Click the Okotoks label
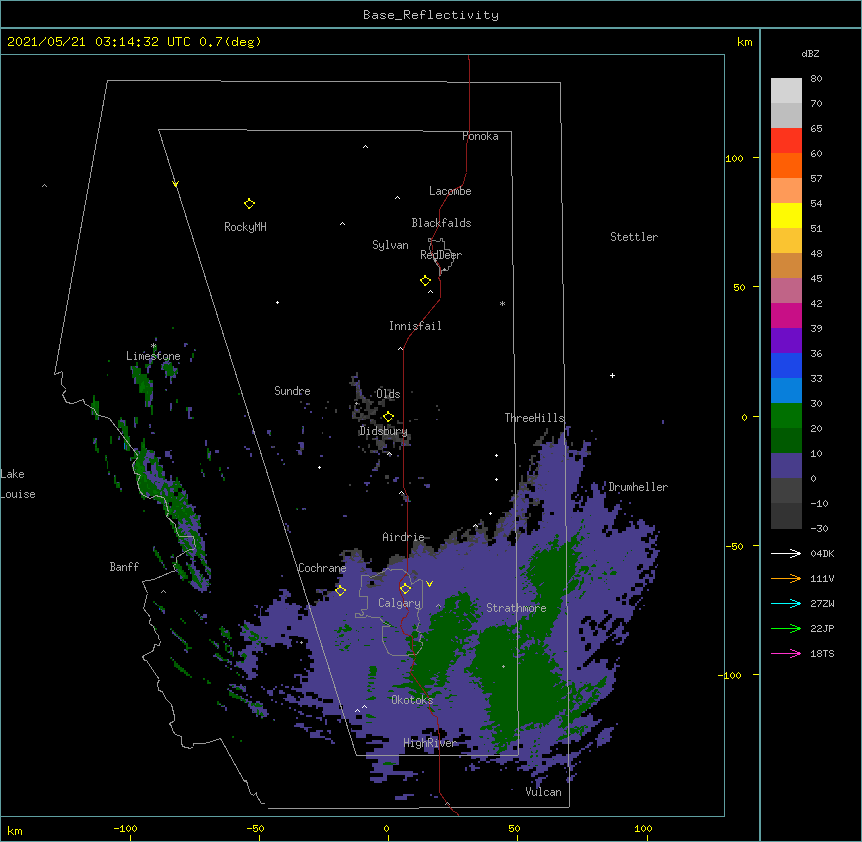Screen dimensions: 862x842 click(x=412, y=700)
